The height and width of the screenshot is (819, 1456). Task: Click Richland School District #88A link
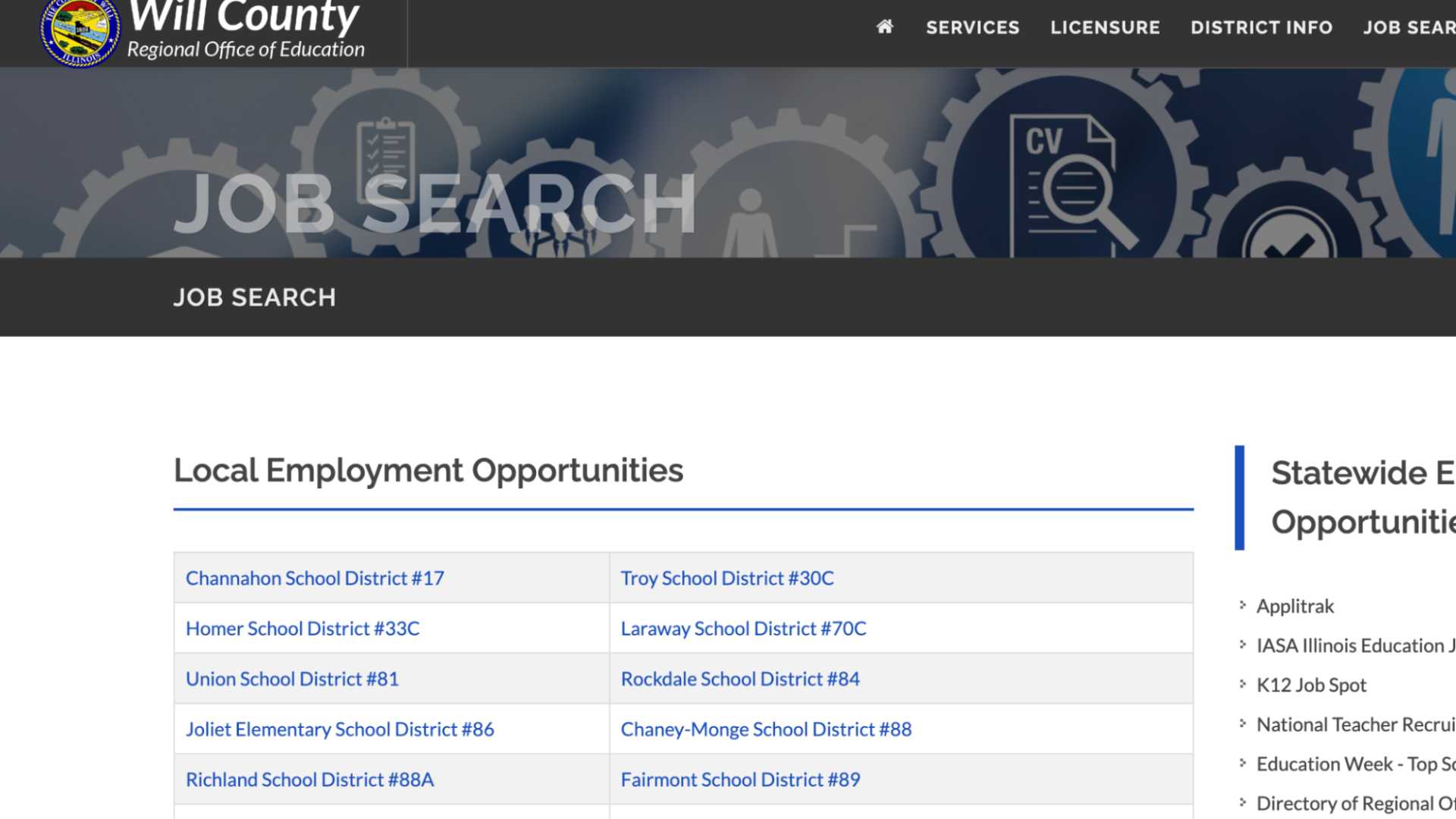[x=309, y=780]
